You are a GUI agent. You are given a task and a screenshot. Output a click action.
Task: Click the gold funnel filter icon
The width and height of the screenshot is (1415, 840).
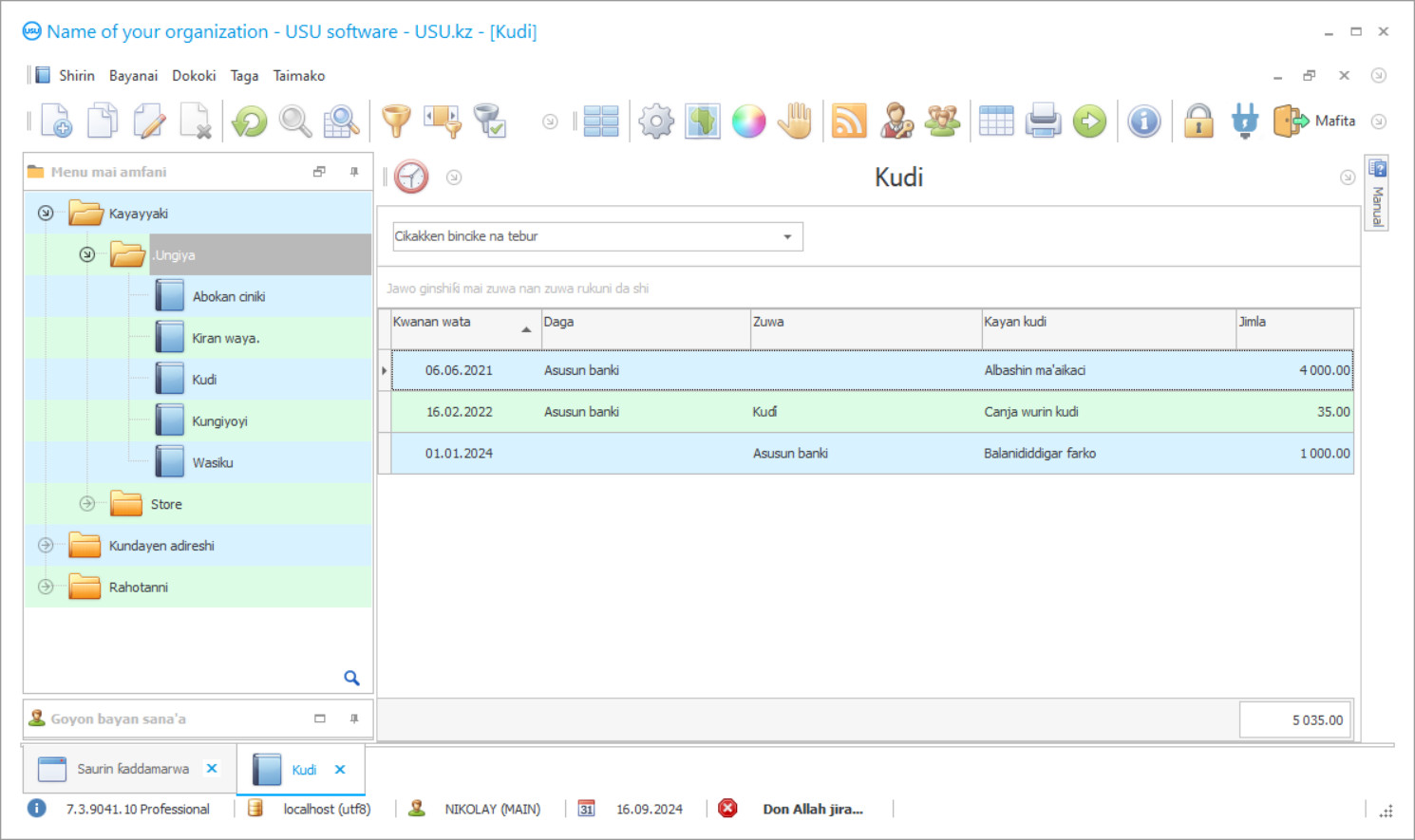click(x=396, y=121)
